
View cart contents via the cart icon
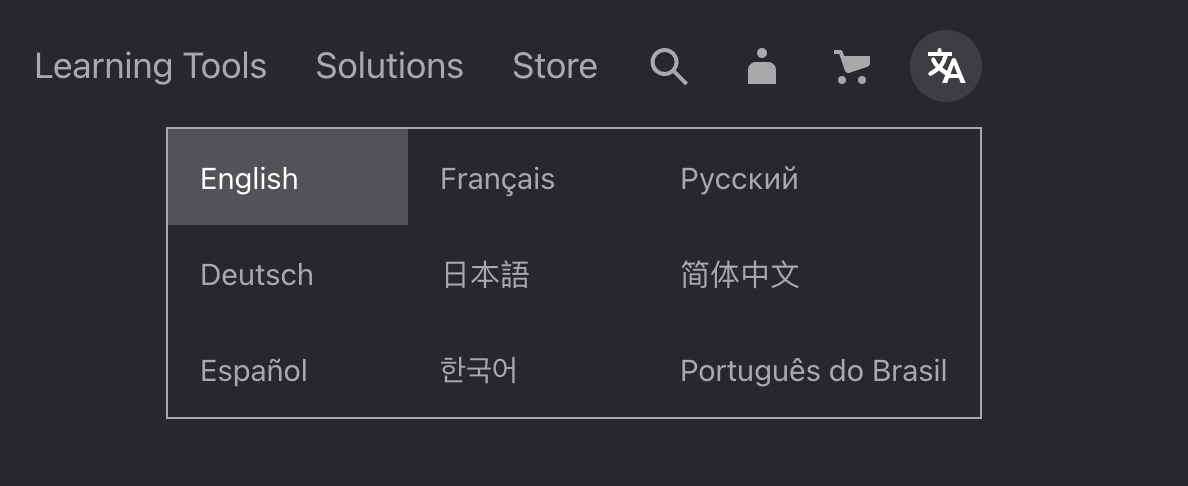852,67
